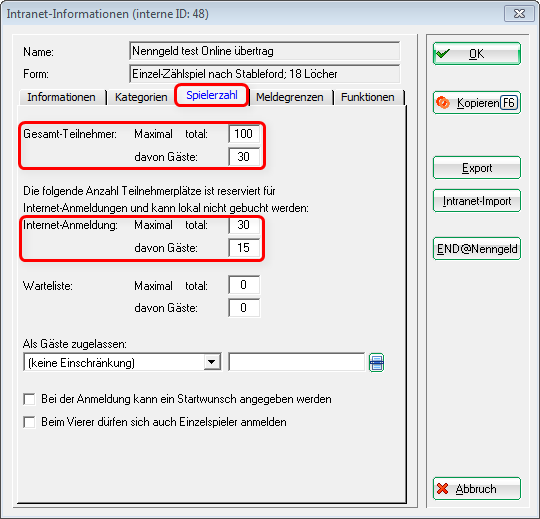Enable Startwunsch option at registration
The width and height of the screenshot is (540, 519).
point(29,399)
